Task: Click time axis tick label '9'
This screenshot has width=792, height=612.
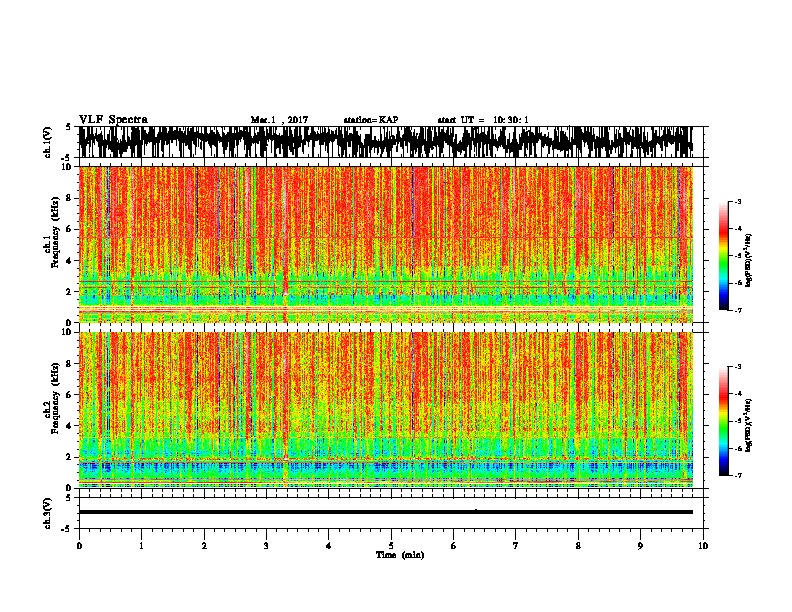Action: point(640,546)
